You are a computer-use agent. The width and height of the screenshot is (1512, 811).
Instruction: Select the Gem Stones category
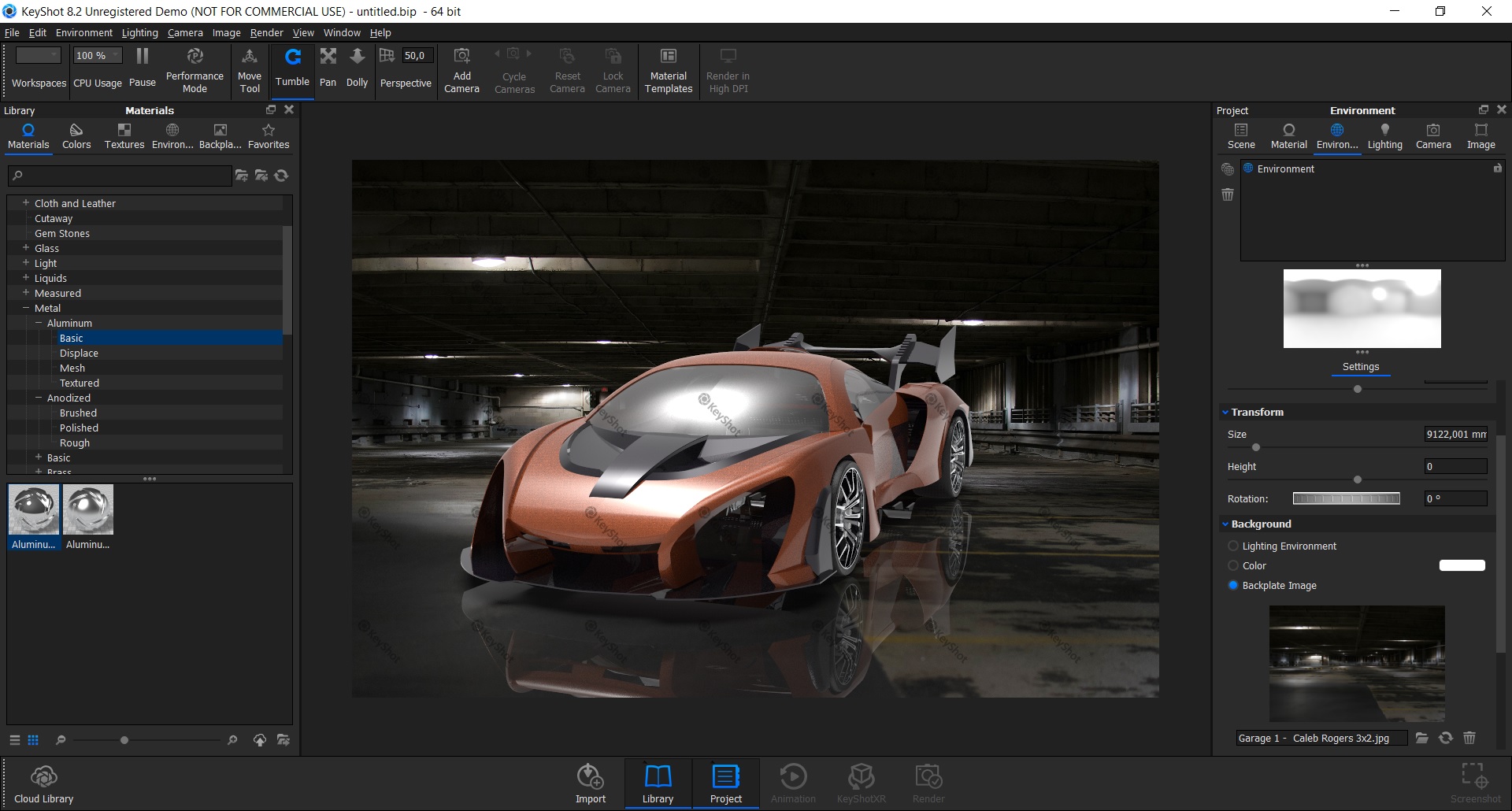tap(62, 233)
